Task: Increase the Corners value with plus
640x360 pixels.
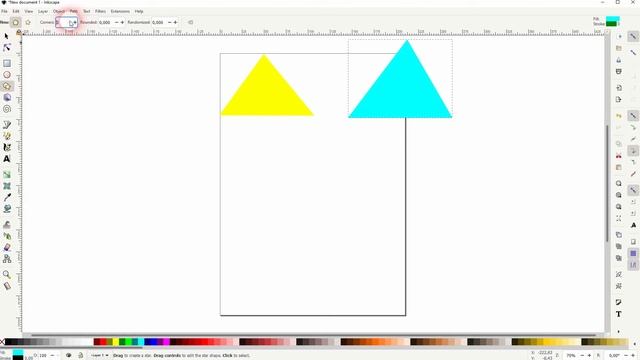Action: click(x=75, y=22)
